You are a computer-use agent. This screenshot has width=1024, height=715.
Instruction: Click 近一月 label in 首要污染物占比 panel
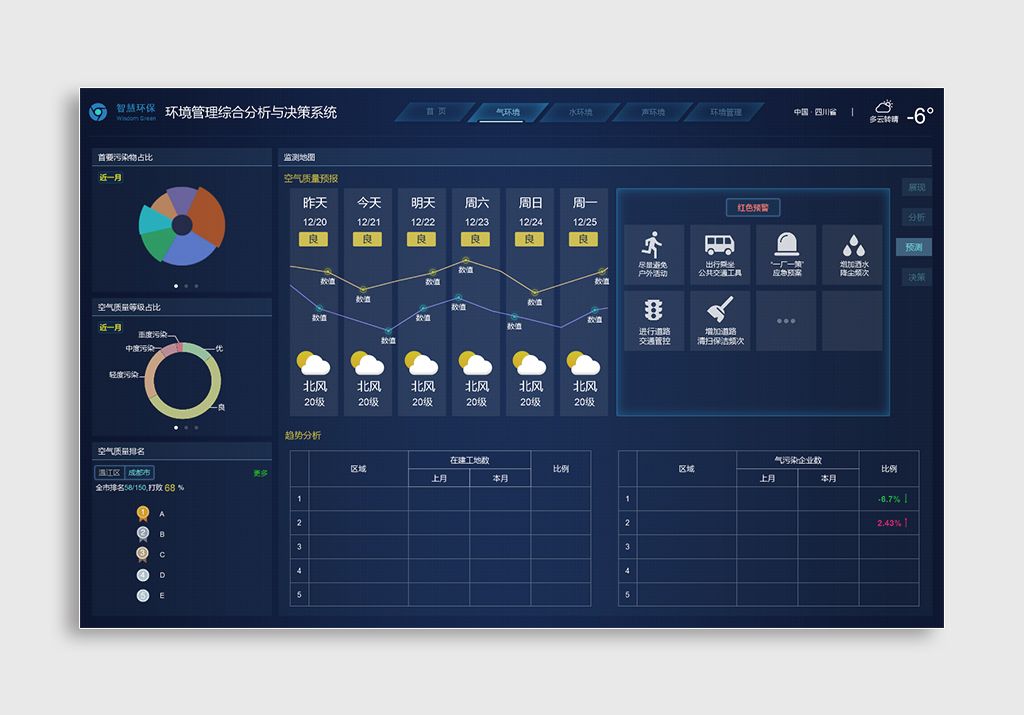tap(110, 178)
